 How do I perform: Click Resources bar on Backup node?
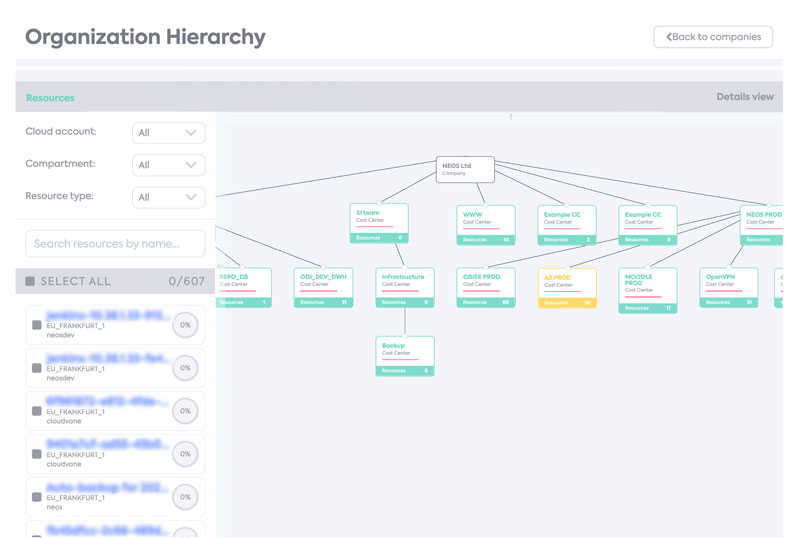pyautogui.click(x=405, y=371)
